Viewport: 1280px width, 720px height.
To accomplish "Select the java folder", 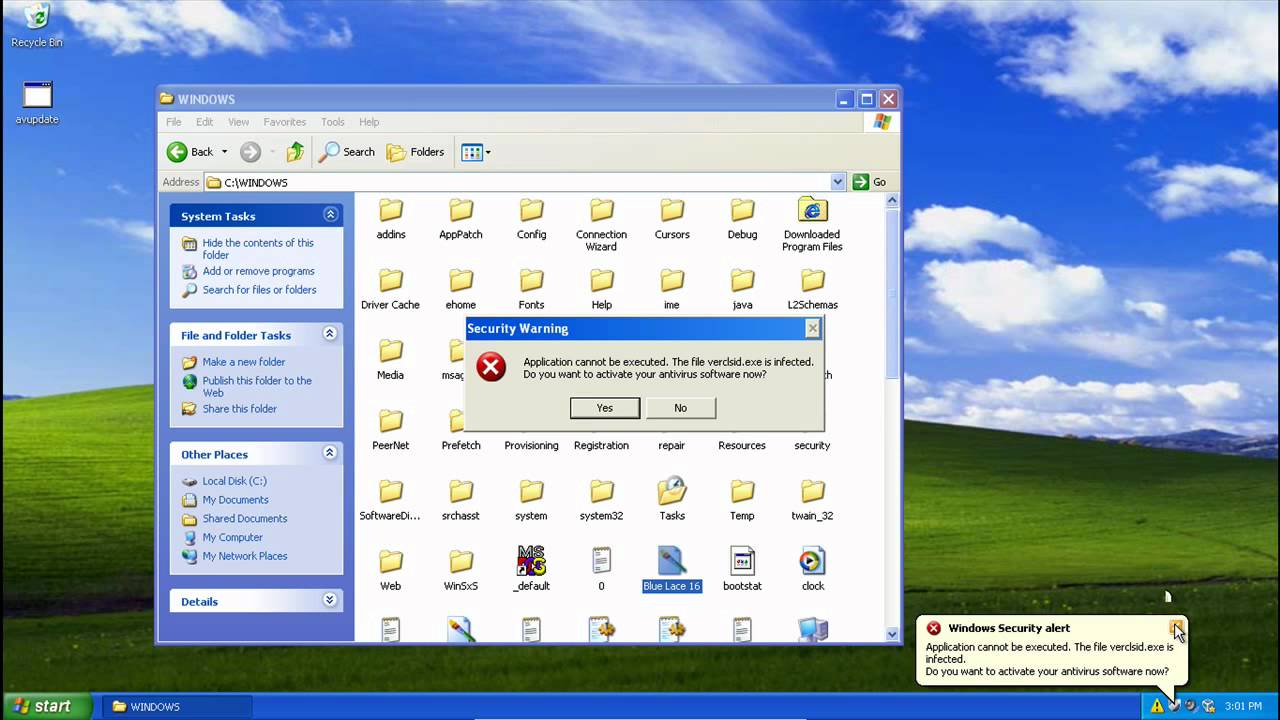I will coord(742,289).
